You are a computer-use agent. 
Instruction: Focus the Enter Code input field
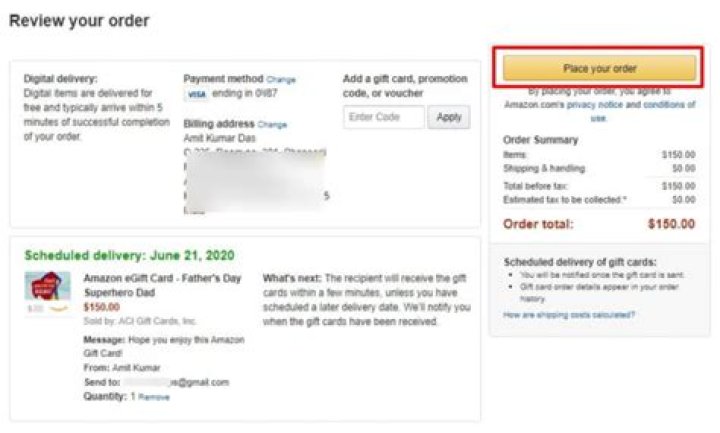pyautogui.click(x=384, y=117)
